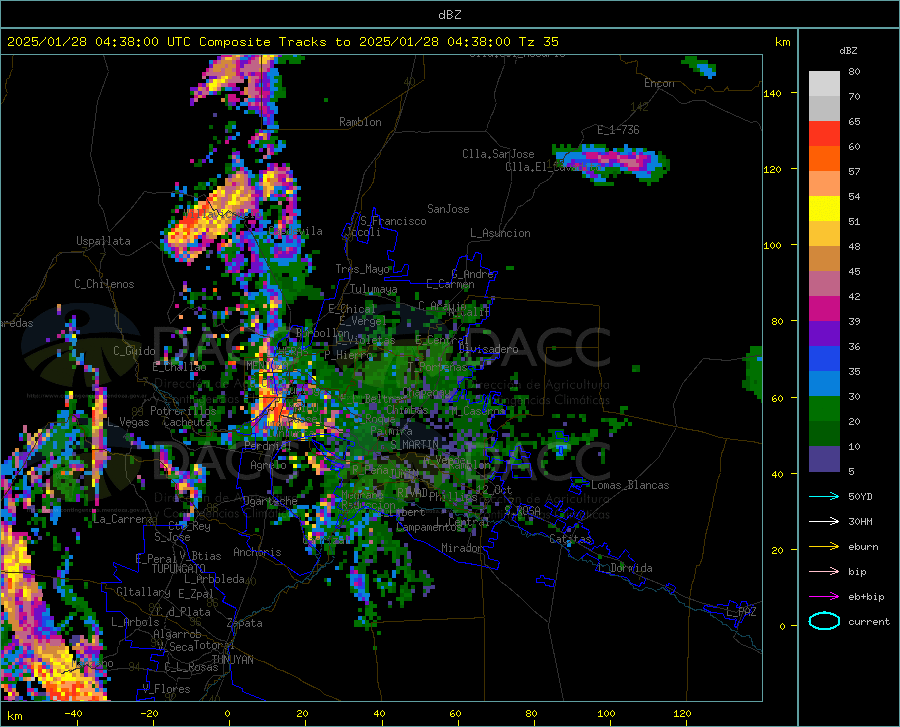900x727 pixels.
Task: Click the Cacheuta label
Action: 187,422
